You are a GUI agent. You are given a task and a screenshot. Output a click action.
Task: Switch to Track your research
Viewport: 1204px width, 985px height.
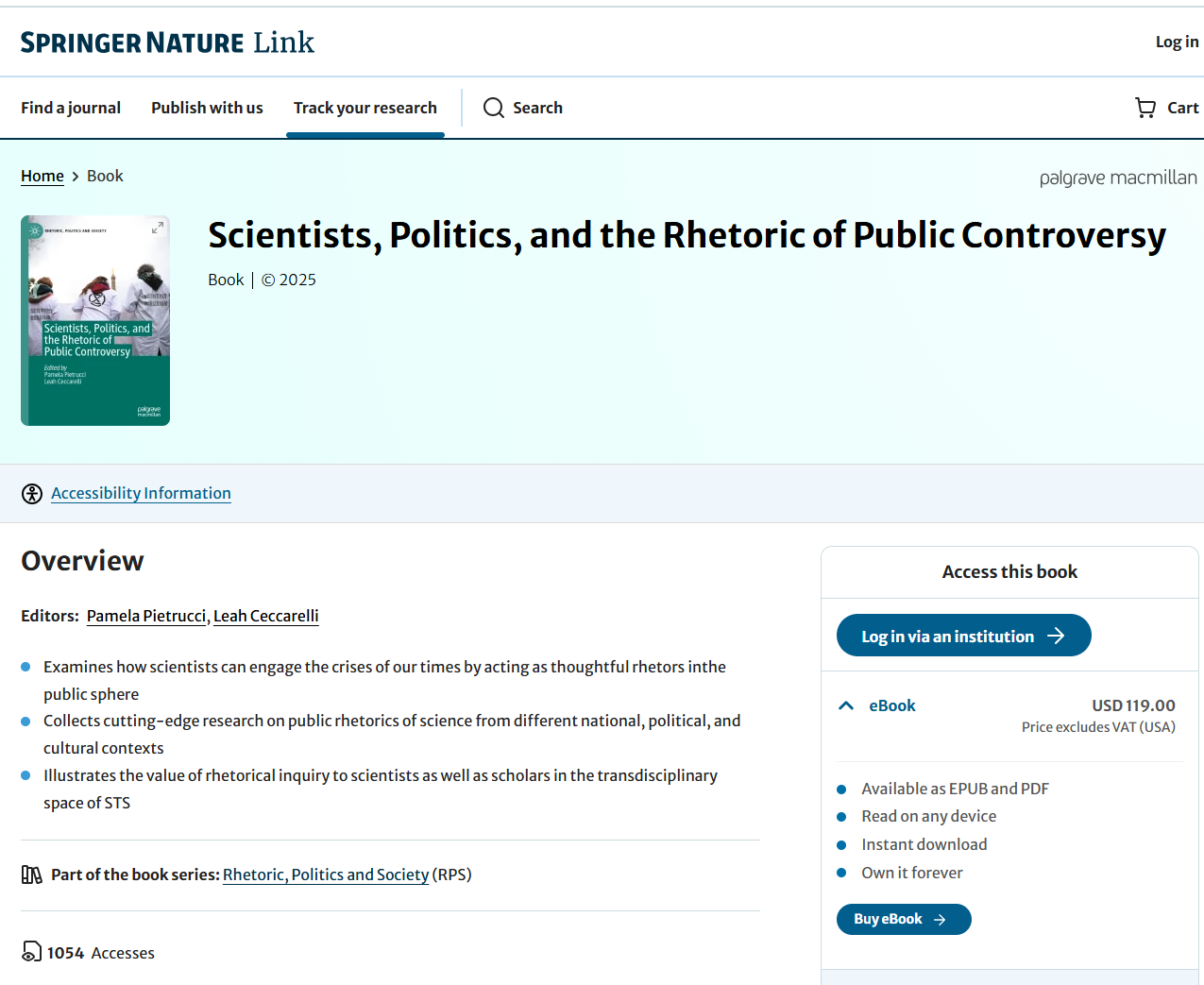[x=365, y=108]
